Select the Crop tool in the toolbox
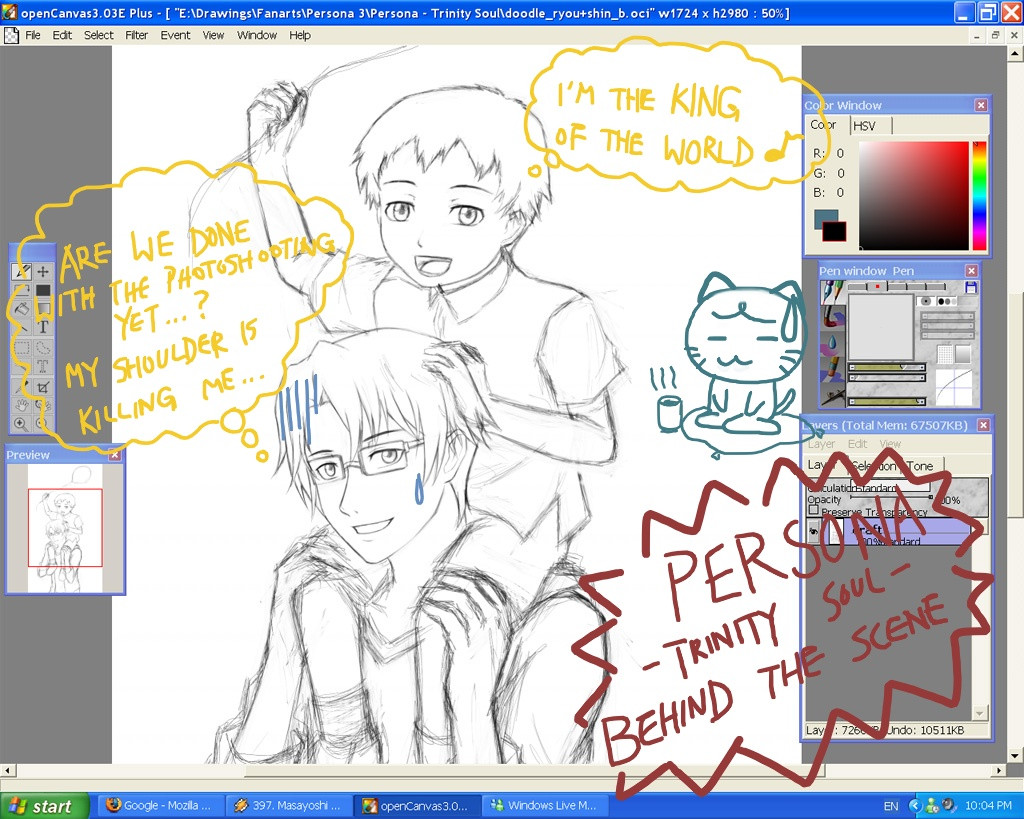The image size is (1024, 819). [43, 387]
